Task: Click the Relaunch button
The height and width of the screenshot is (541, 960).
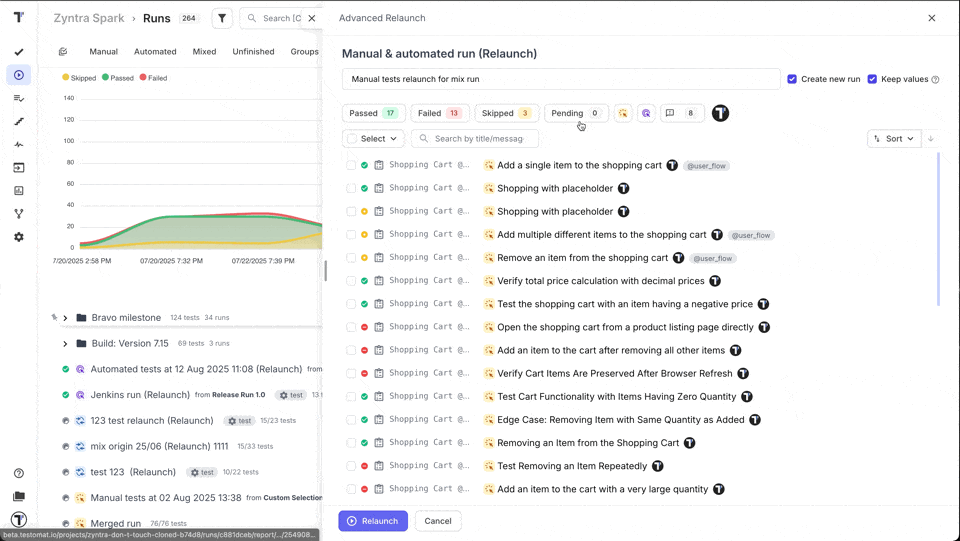Action: tap(372, 521)
